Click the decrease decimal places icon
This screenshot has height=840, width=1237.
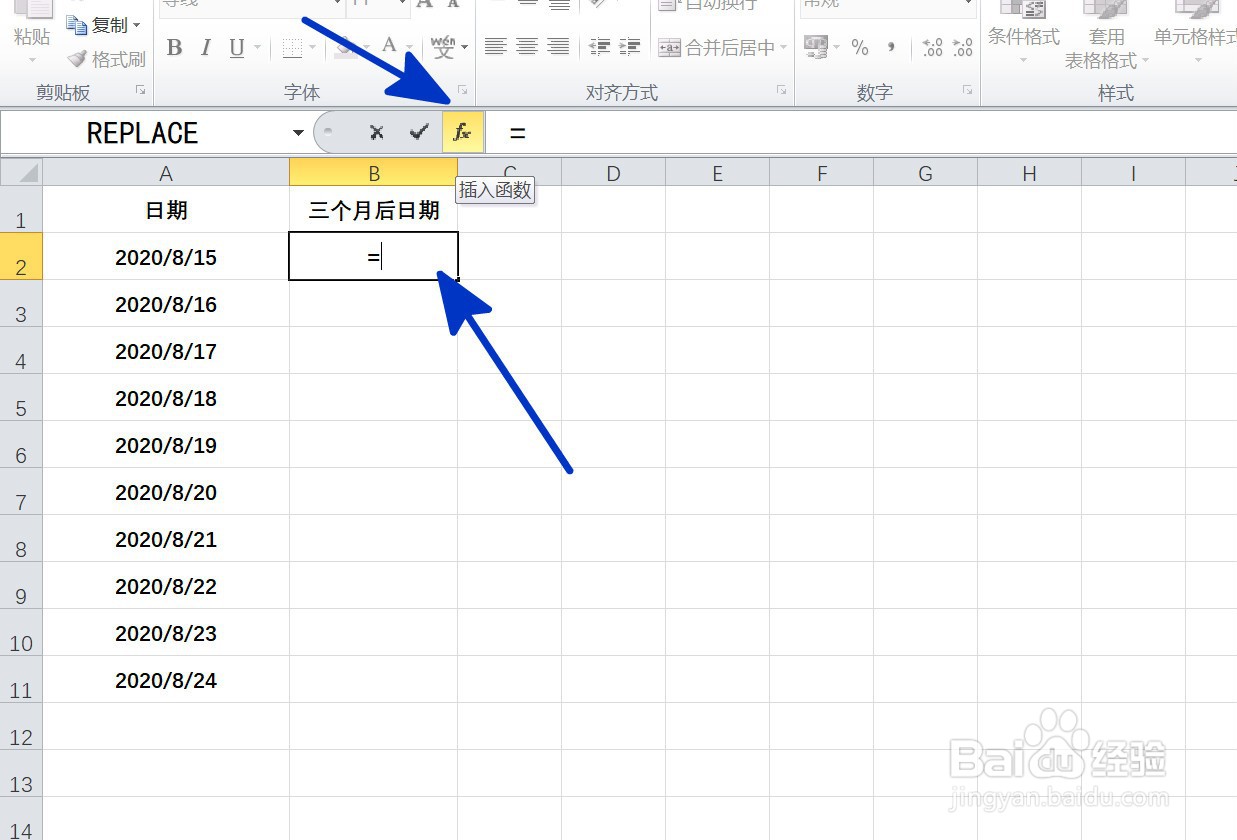click(962, 47)
